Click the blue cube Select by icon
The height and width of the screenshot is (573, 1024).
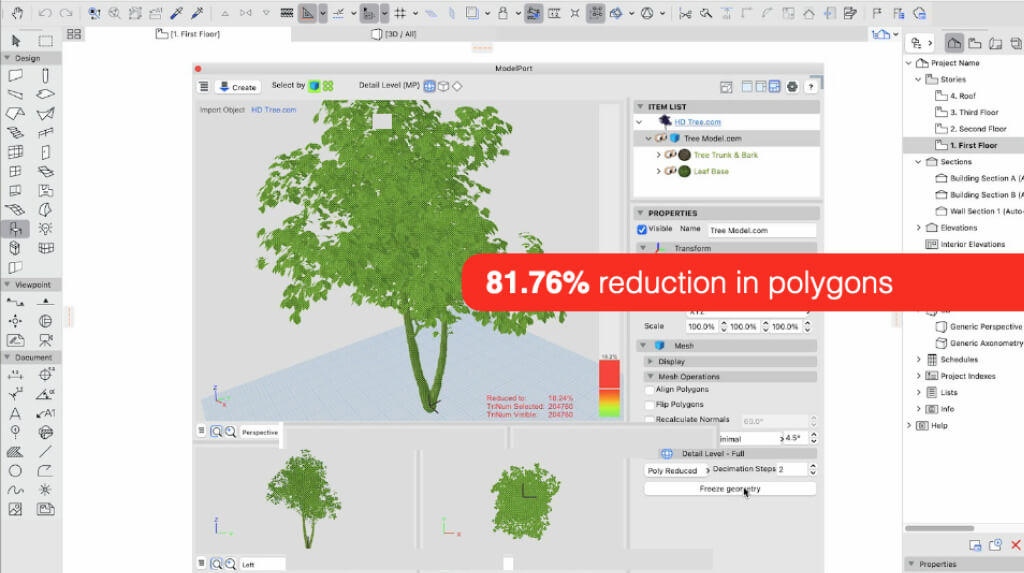coord(314,86)
